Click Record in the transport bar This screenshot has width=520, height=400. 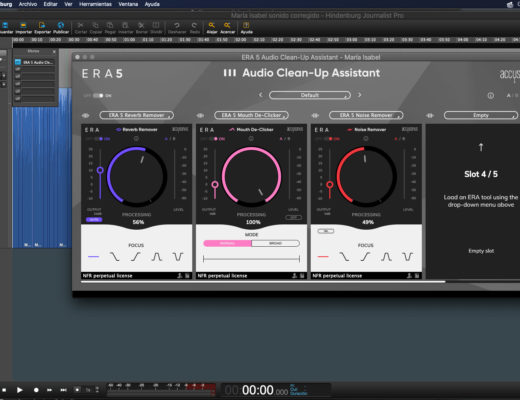(36, 390)
